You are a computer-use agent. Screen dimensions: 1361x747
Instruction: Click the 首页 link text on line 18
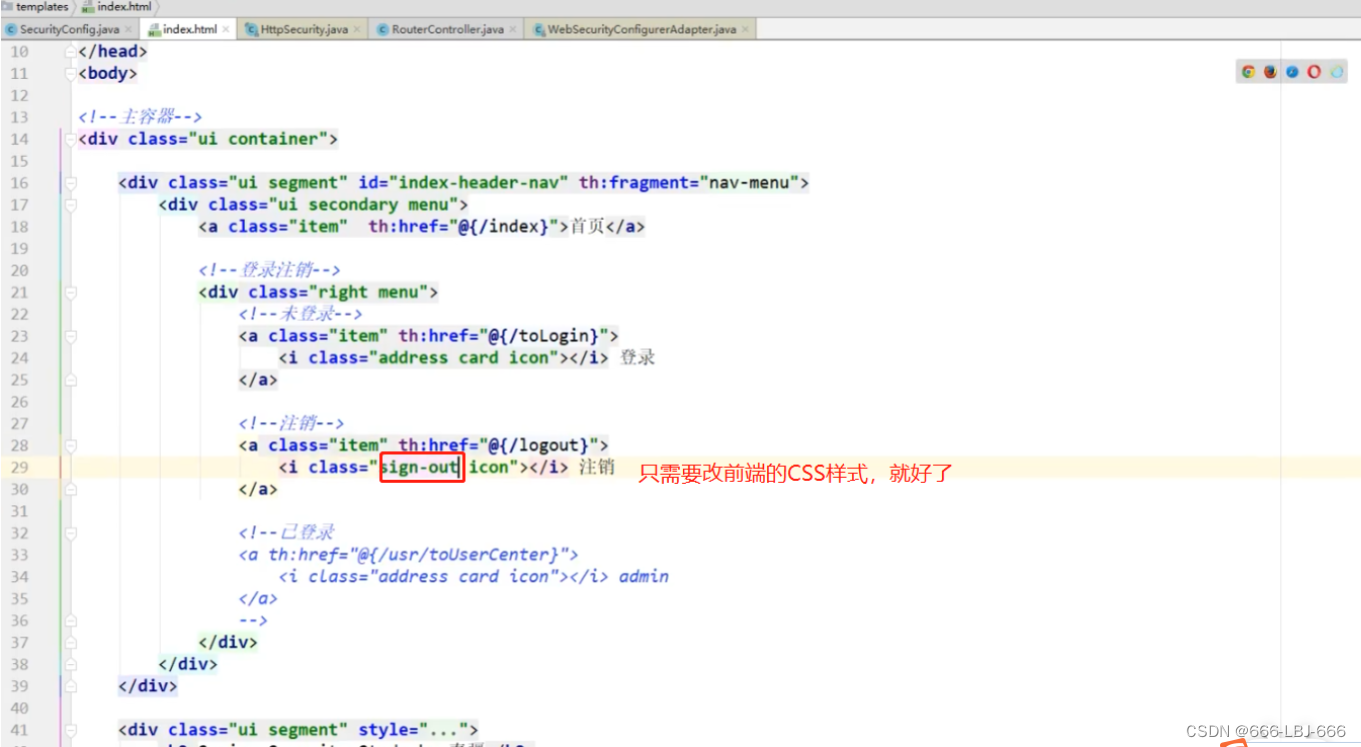pyautogui.click(x=587, y=226)
